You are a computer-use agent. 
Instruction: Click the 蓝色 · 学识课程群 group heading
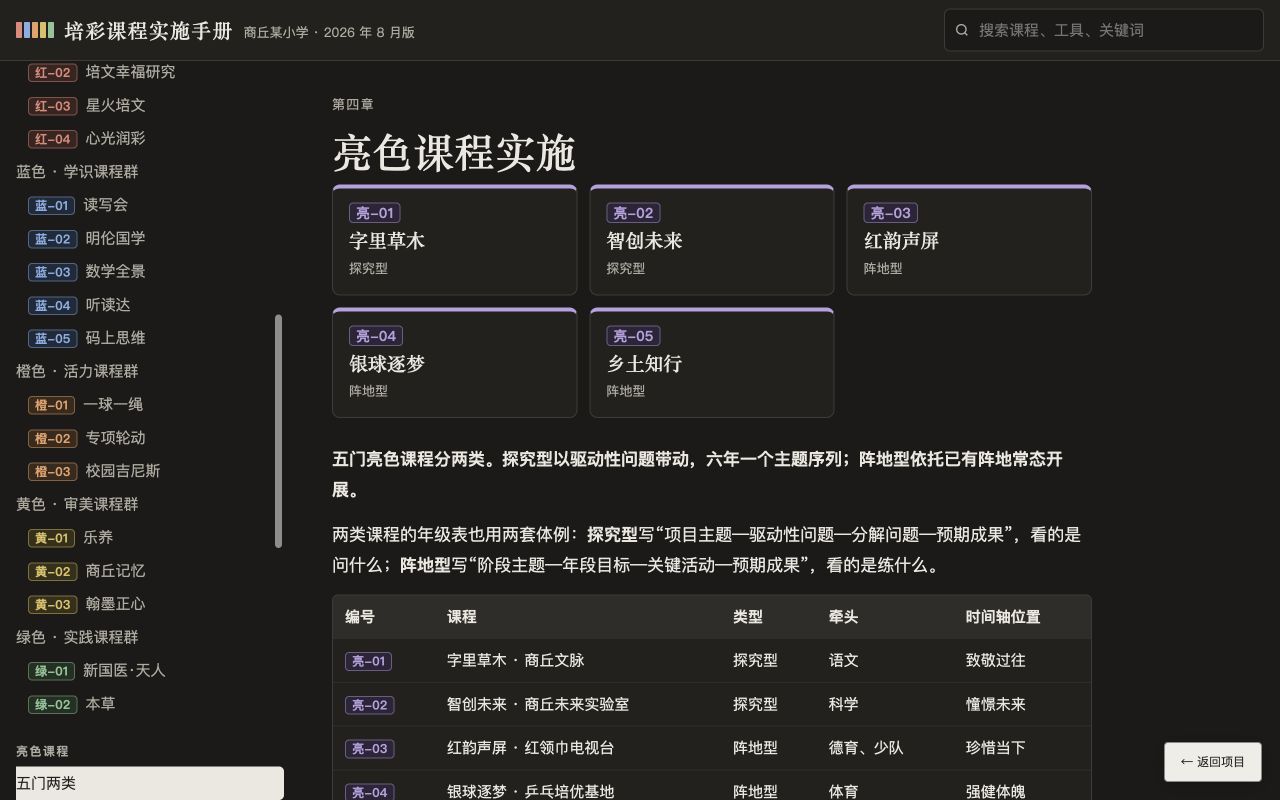pyautogui.click(x=77, y=172)
